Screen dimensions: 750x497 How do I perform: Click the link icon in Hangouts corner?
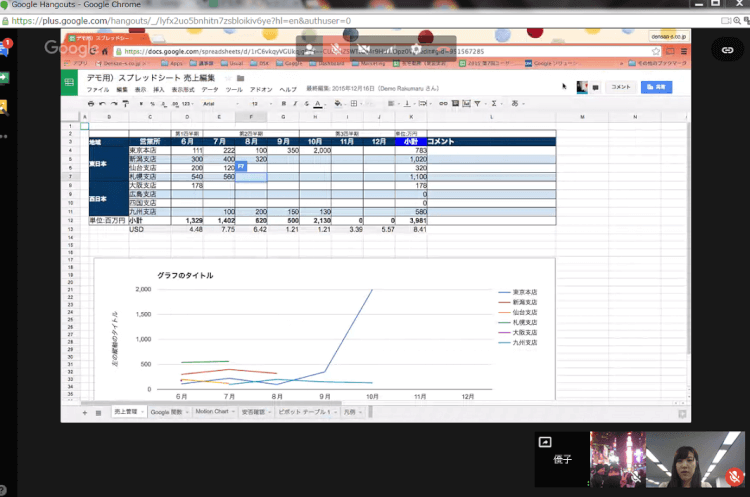tap(727, 49)
